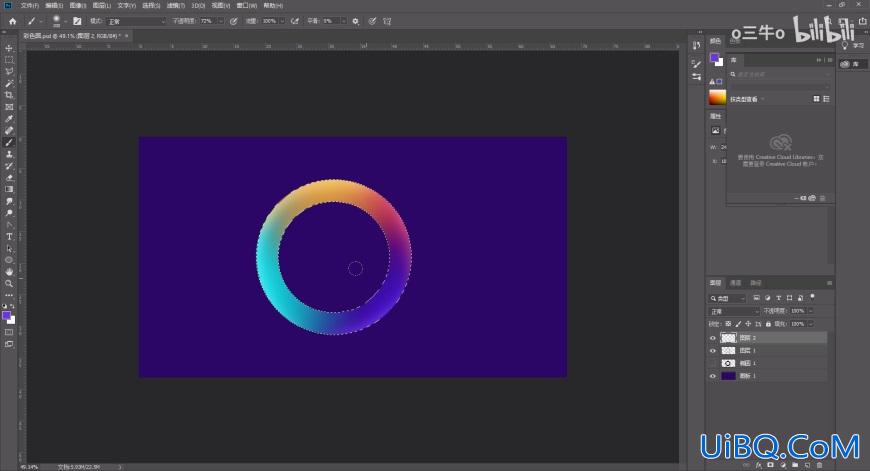
Task: Select the Type tool
Action: [x=9, y=236]
